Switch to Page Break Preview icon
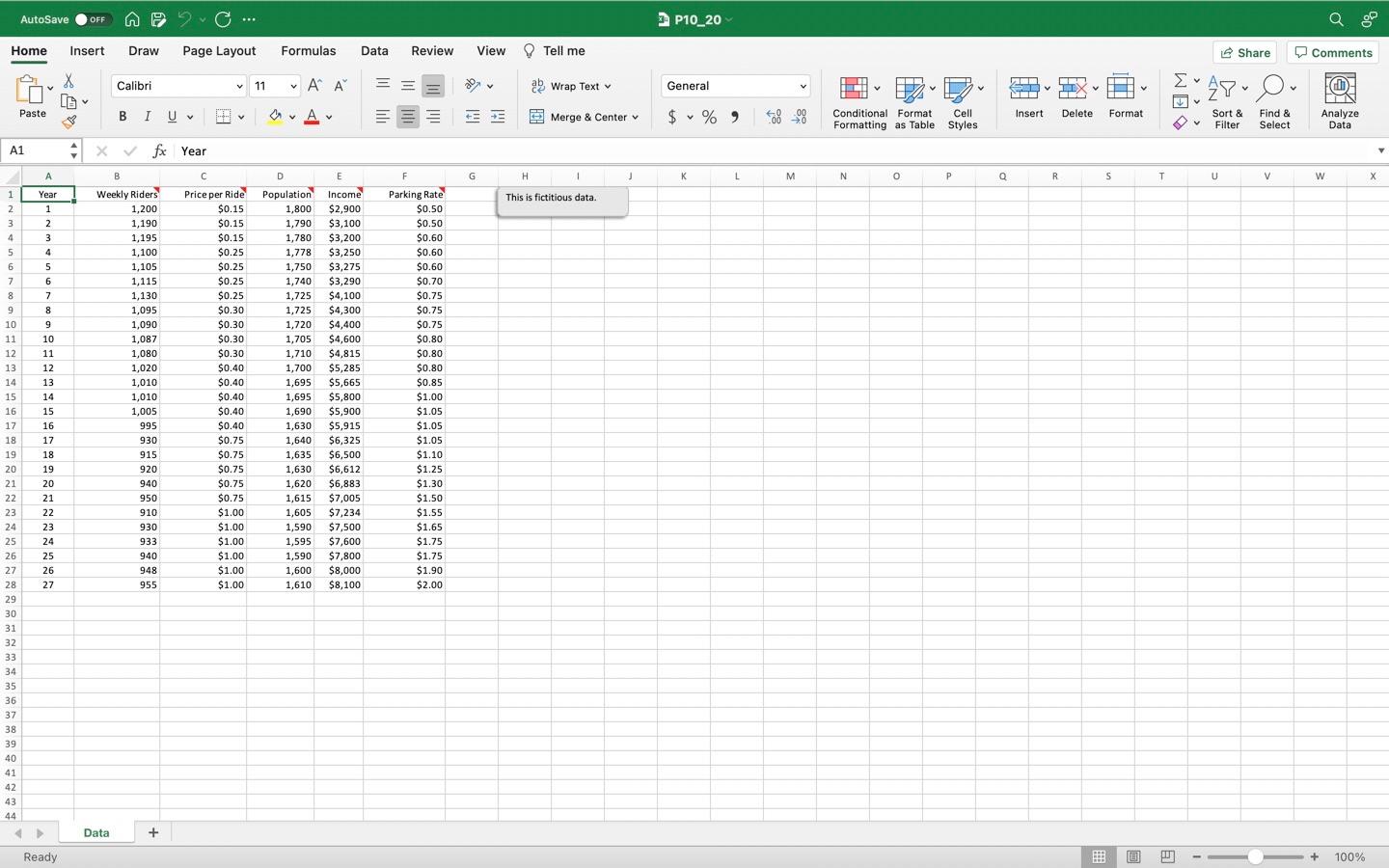The width and height of the screenshot is (1389, 868). click(1167, 856)
